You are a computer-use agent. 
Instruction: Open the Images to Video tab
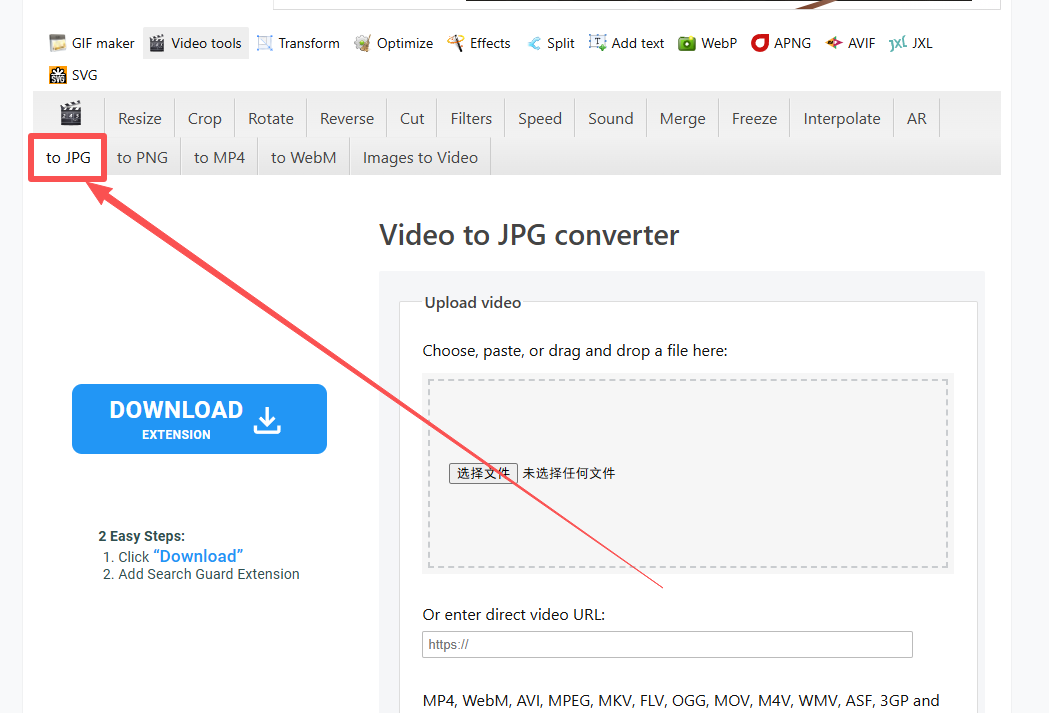pos(420,157)
